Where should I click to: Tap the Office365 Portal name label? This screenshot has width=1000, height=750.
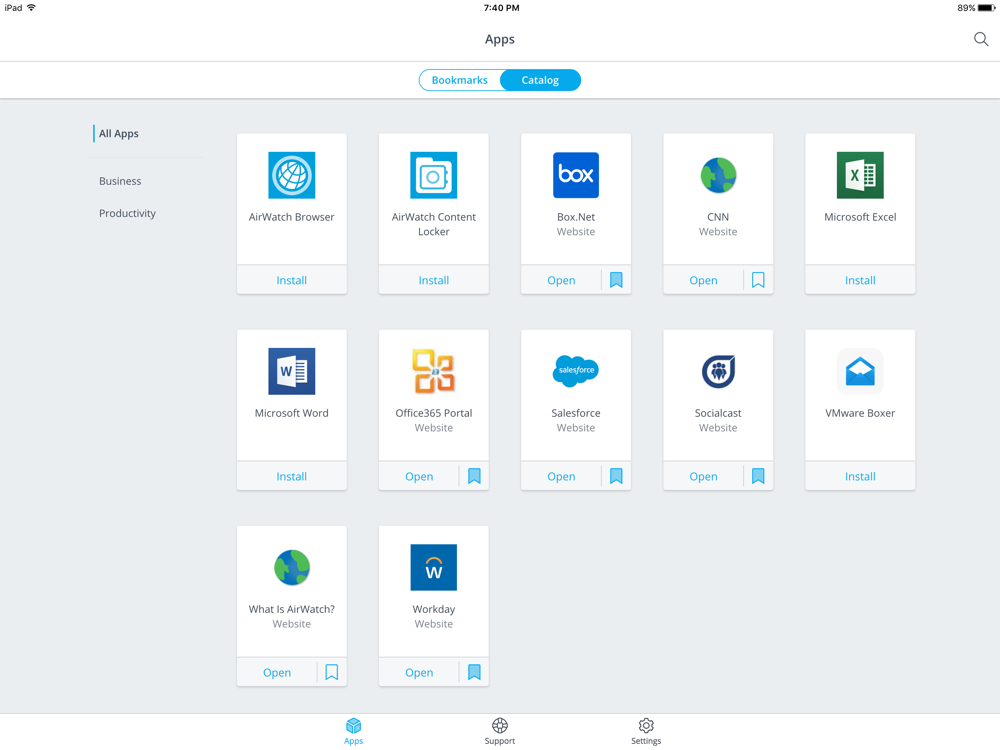[x=434, y=413]
